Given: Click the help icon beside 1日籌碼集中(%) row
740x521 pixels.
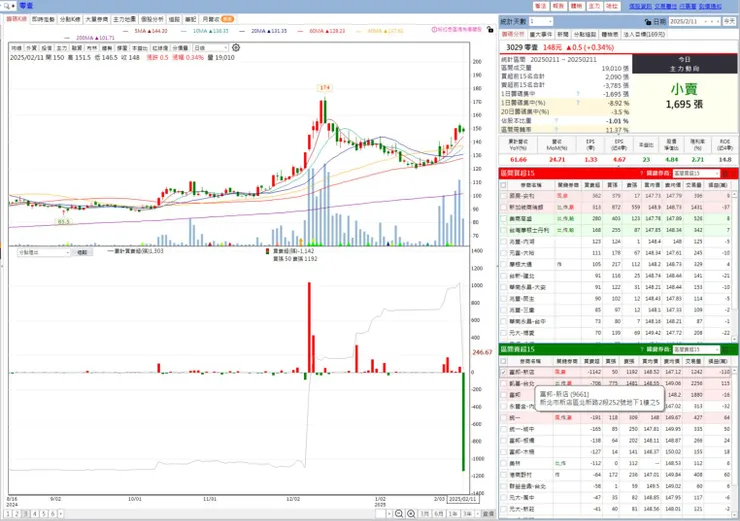Looking at the screenshot, I should (578, 102).
